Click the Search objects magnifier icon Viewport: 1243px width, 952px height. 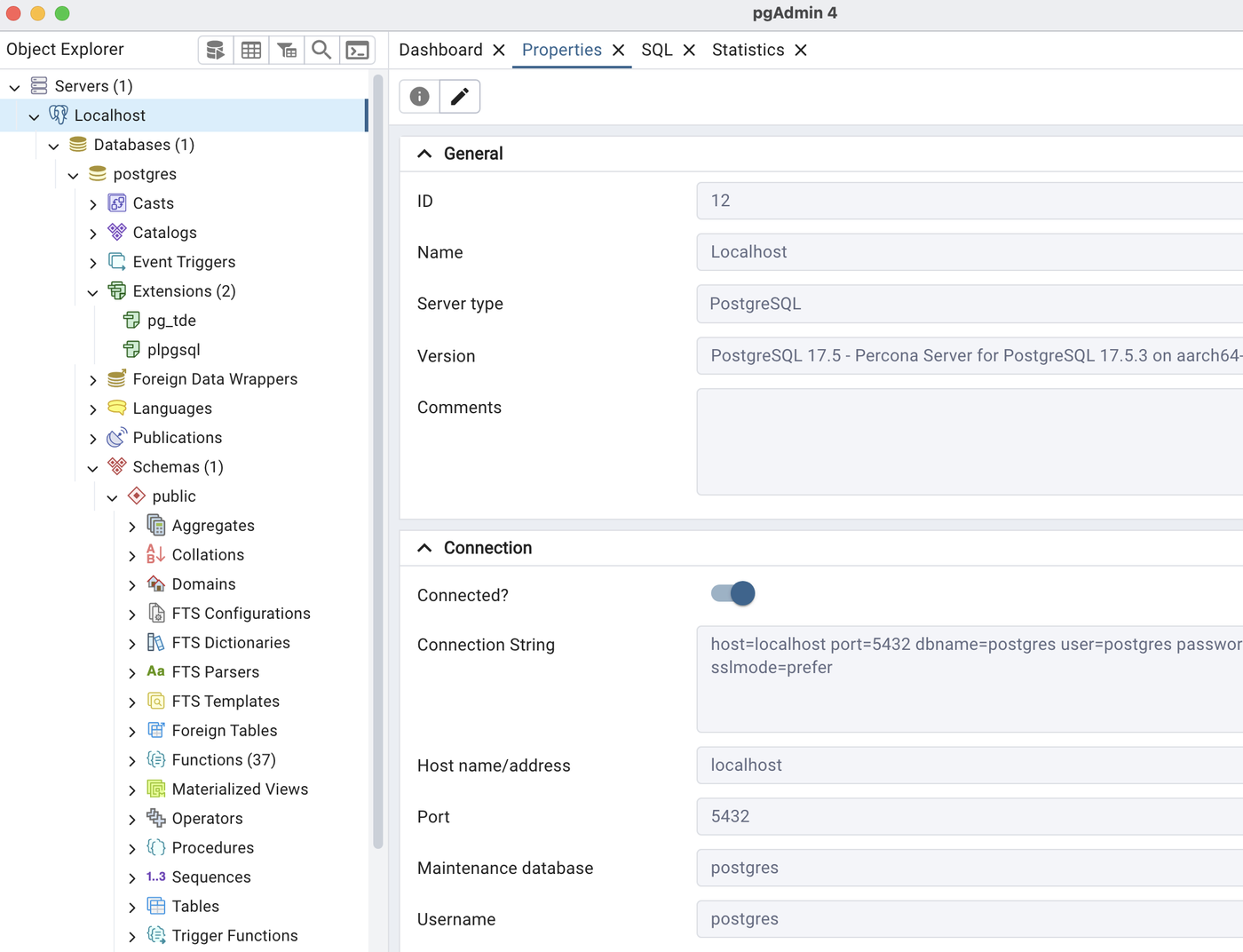click(x=321, y=49)
